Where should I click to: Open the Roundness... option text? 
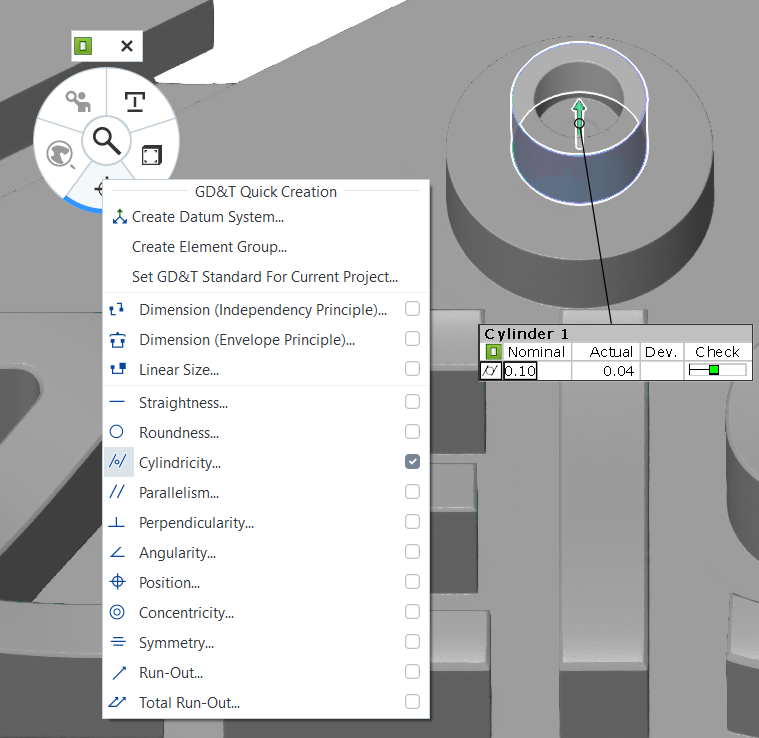pos(179,433)
